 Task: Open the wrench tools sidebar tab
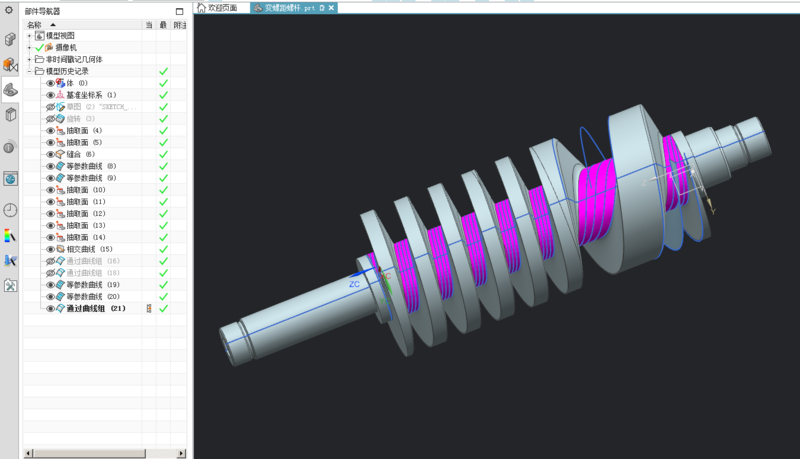tap(10, 286)
